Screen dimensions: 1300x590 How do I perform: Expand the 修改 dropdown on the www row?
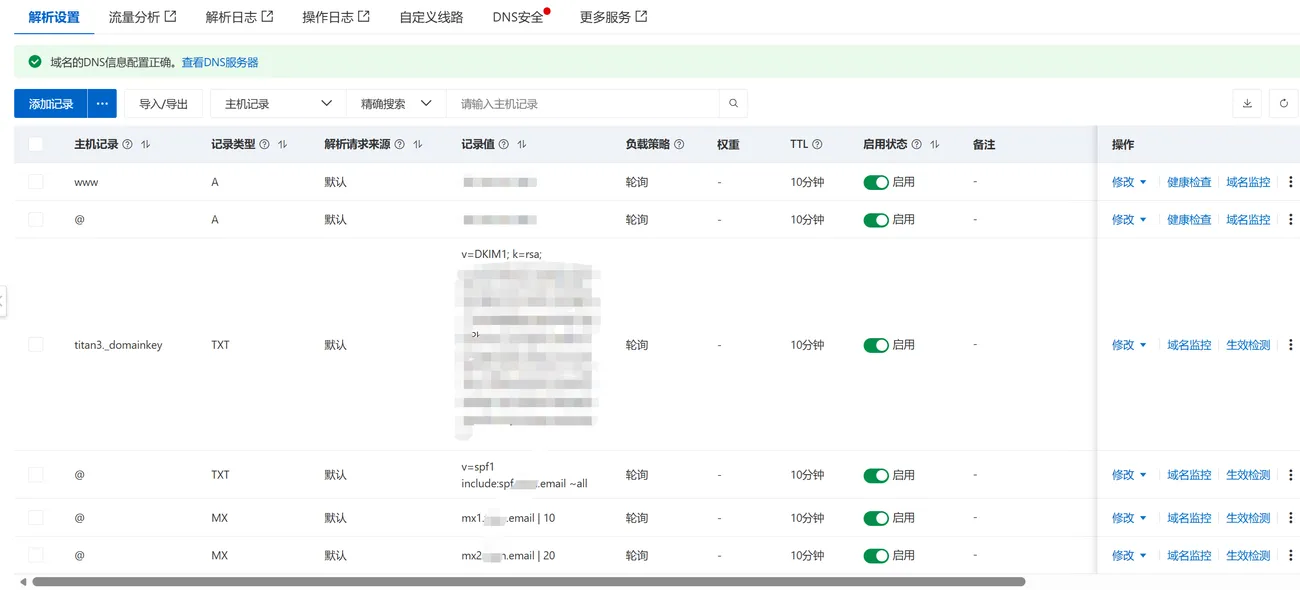1143,182
